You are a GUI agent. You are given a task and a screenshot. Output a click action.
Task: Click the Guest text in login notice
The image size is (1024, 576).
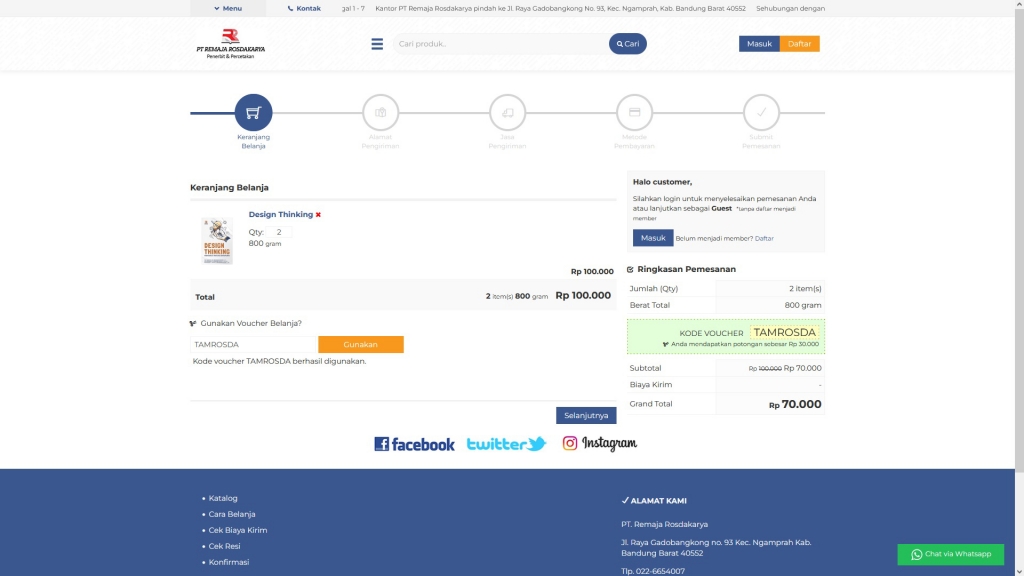coord(722,208)
